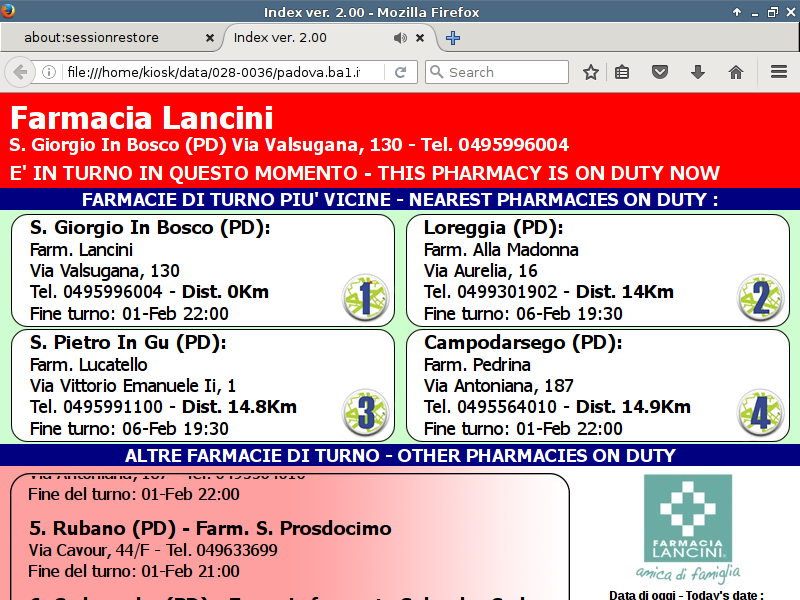
Task: Open search engine dropdown magnifier
Action: pos(436,72)
